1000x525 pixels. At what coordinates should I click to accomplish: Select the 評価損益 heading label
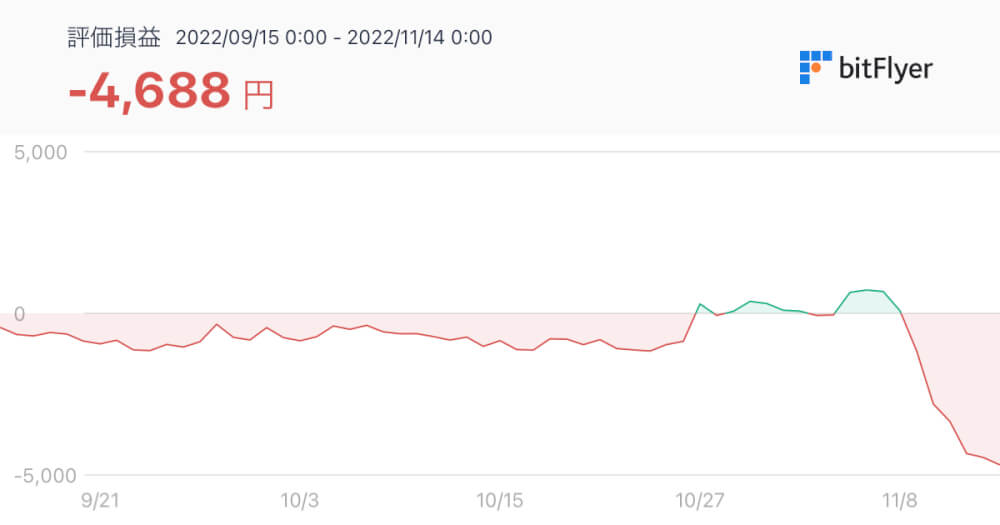point(113,37)
